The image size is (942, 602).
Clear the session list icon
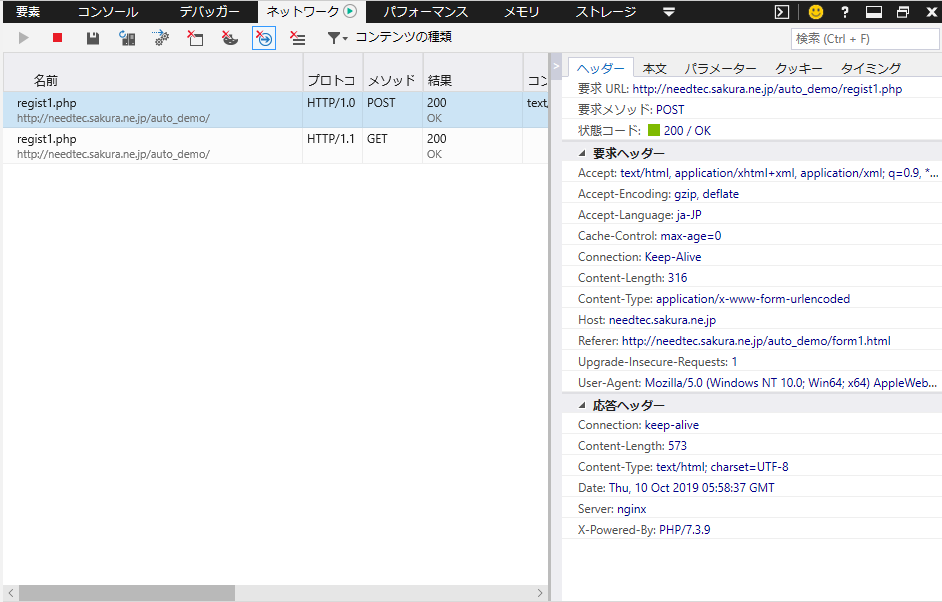pos(298,38)
